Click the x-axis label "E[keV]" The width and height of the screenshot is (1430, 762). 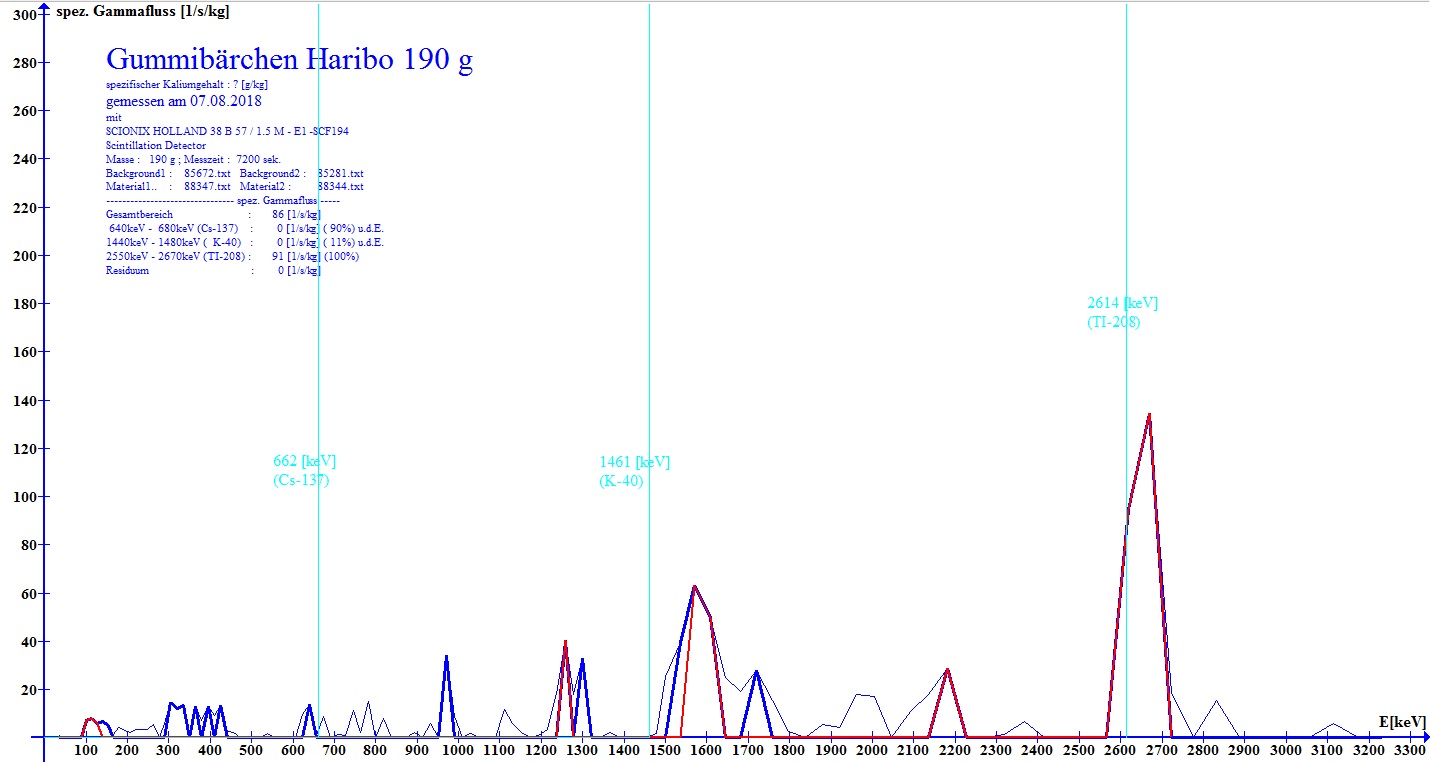pos(1402,722)
